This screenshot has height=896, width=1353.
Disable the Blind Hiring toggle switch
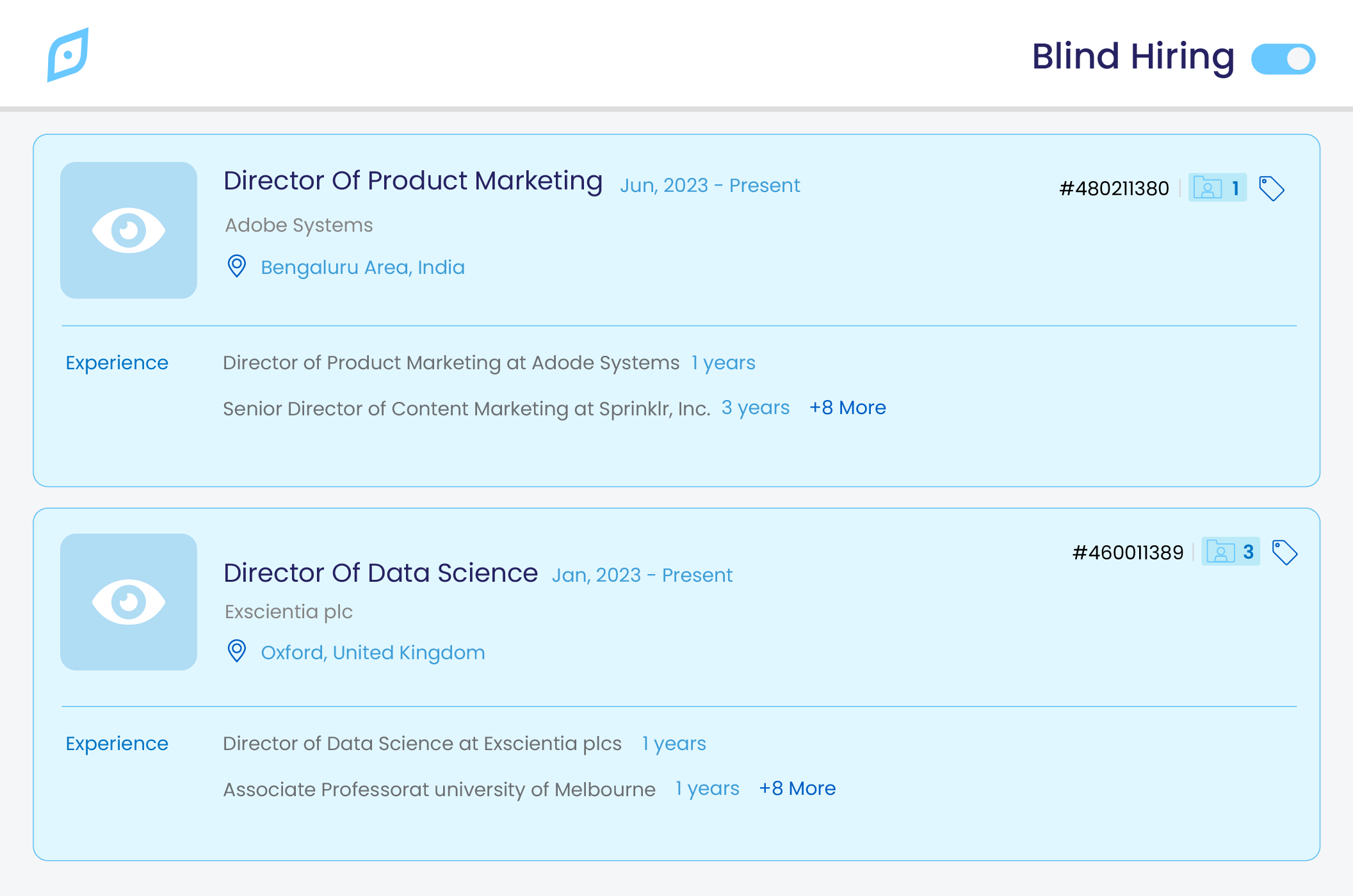[x=1283, y=59]
